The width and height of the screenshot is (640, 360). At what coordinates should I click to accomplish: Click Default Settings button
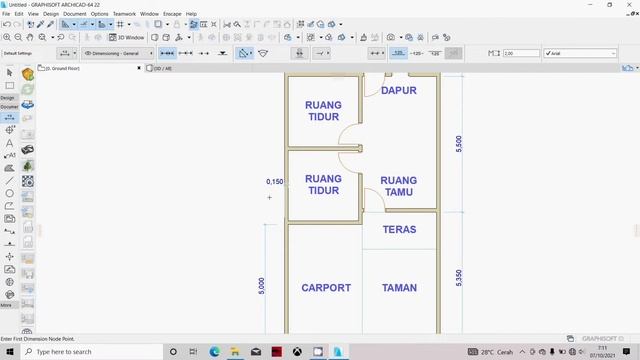click(x=18, y=53)
